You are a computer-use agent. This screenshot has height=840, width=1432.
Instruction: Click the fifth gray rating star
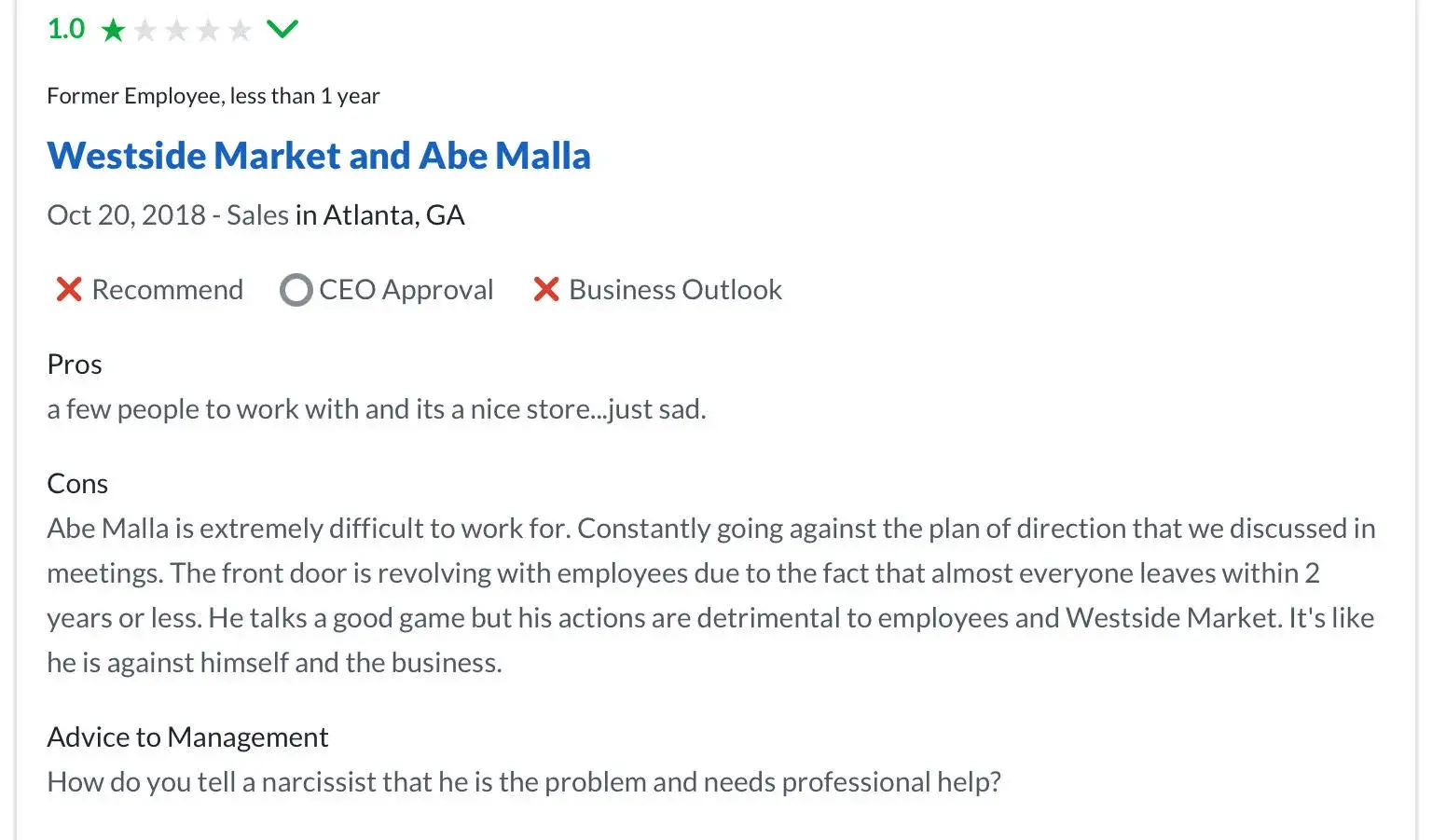tap(240, 31)
